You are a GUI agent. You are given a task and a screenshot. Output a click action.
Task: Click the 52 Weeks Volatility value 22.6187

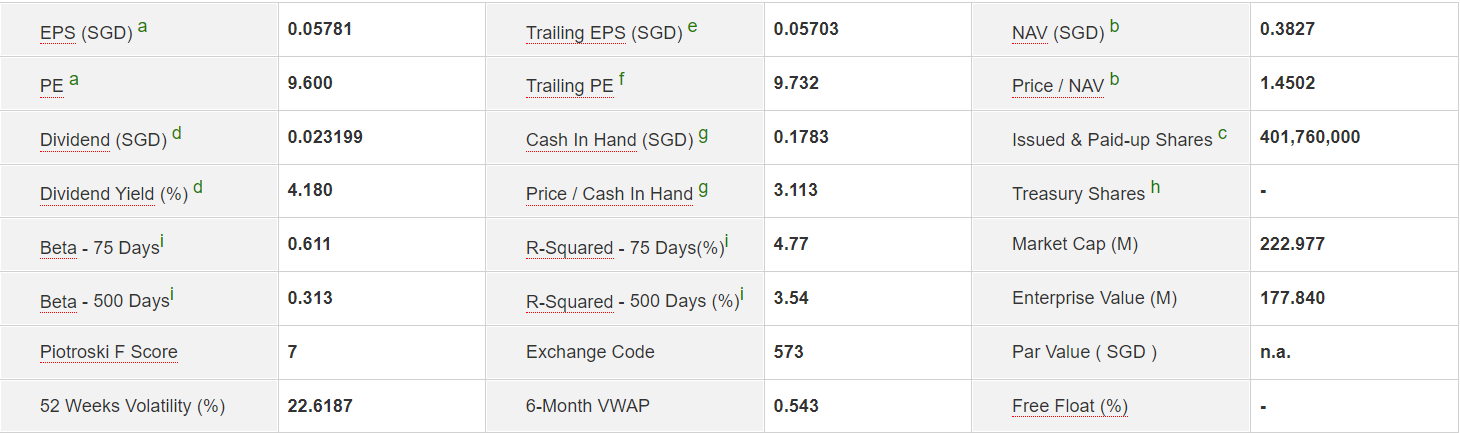[x=319, y=406]
